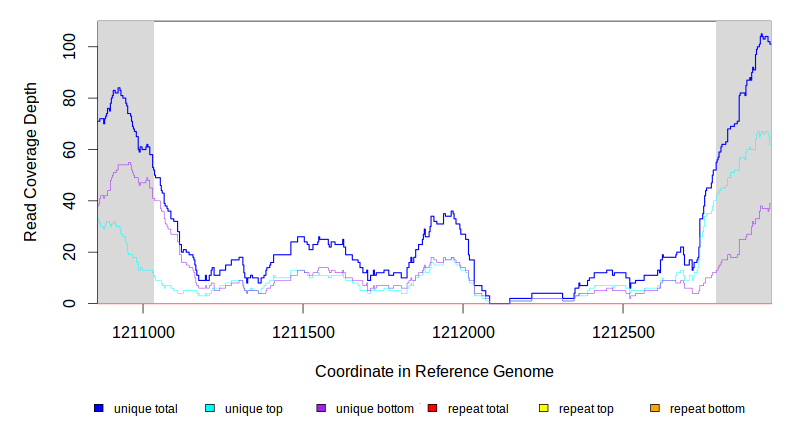Click the red repeat total legend swatch
This screenshot has height=432, width=792.
click(432, 409)
